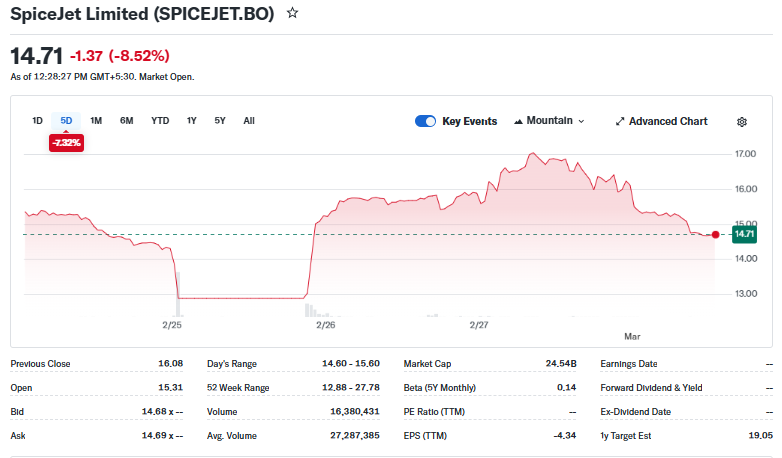Select the 5D time range tab

[66, 121]
